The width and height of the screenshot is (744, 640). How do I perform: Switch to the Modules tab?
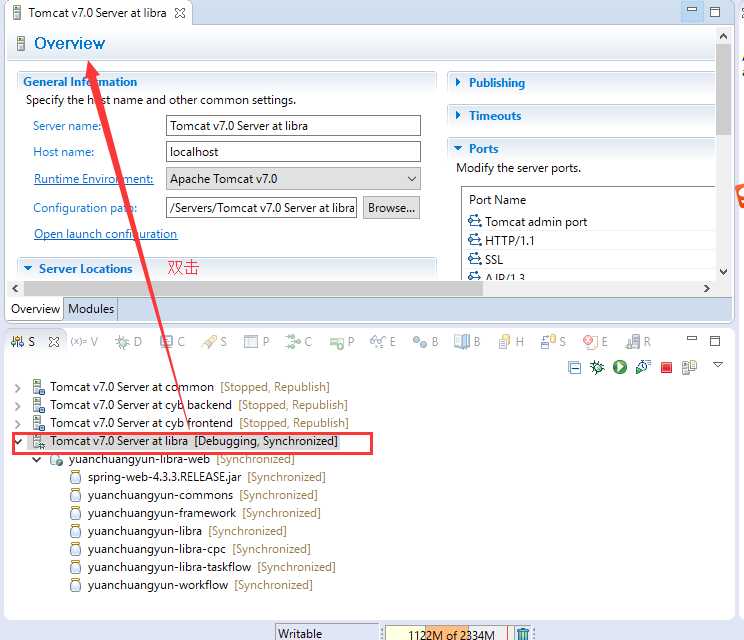pyautogui.click(x=91, y=309)
